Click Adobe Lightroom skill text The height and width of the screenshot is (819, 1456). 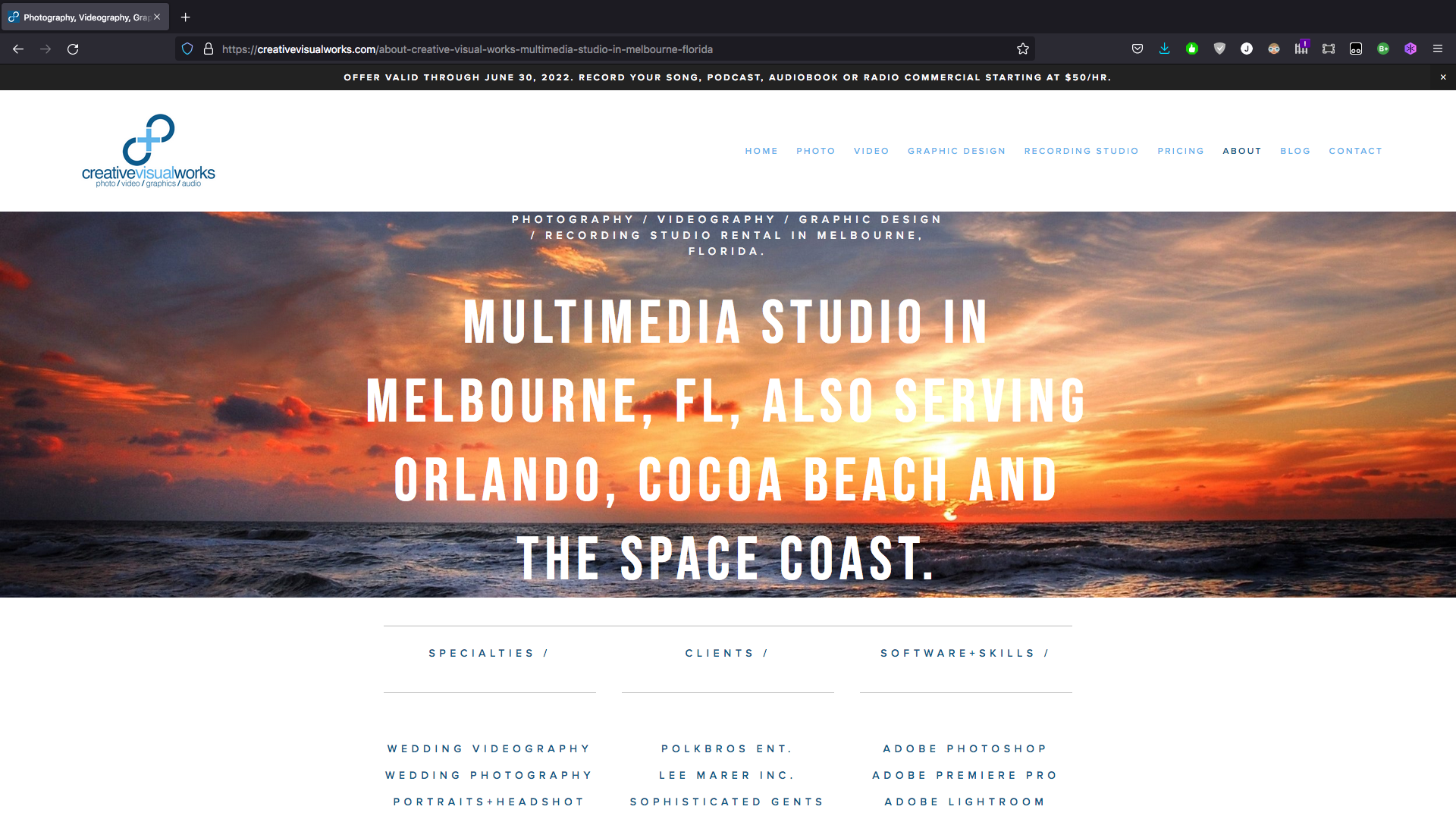pyautogui.click(x=965, y=802)
